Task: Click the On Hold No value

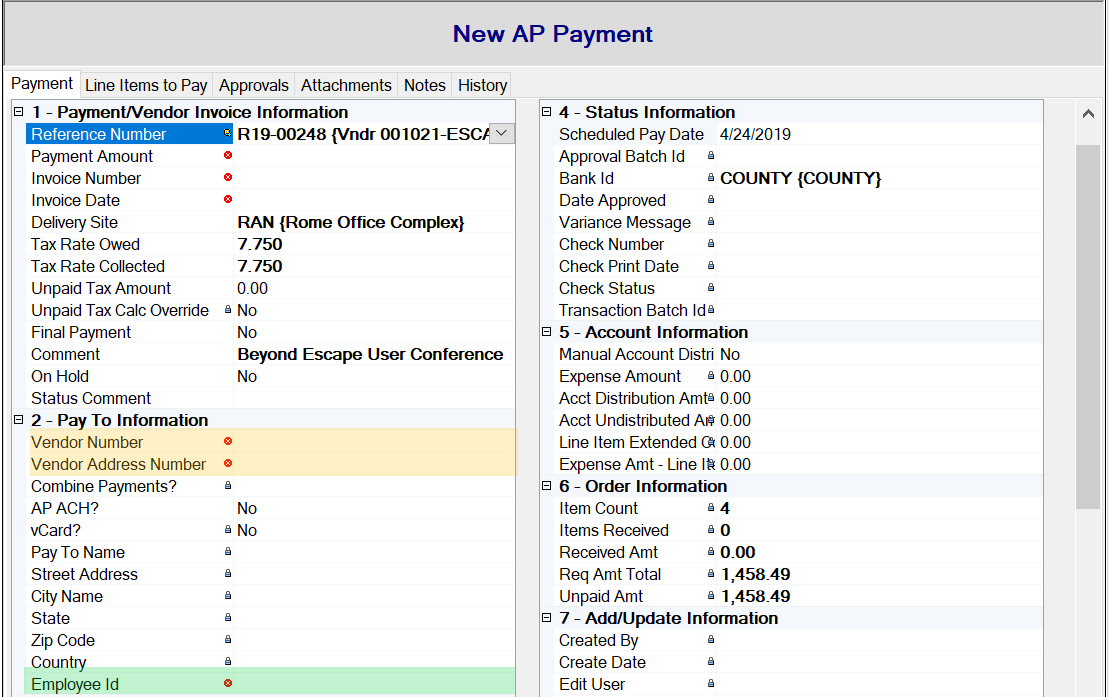Action: point(247,376)
